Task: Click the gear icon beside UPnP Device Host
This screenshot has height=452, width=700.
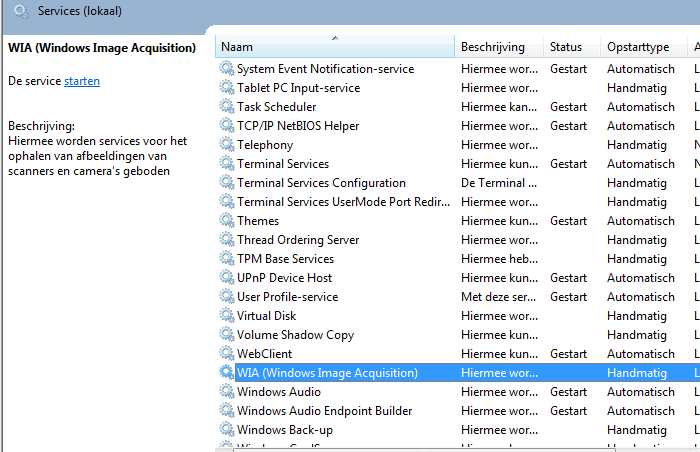Action: coord(227,278)
